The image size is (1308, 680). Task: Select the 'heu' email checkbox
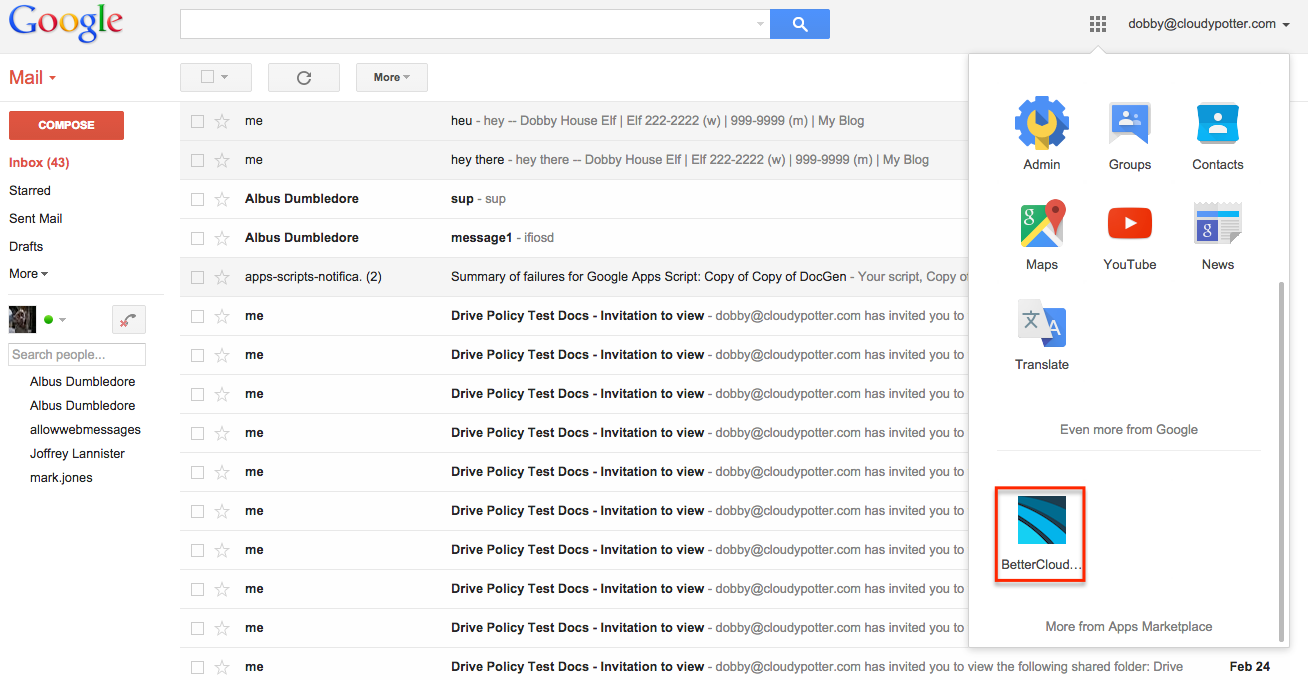pyautogui.click(x=197, y=121)
